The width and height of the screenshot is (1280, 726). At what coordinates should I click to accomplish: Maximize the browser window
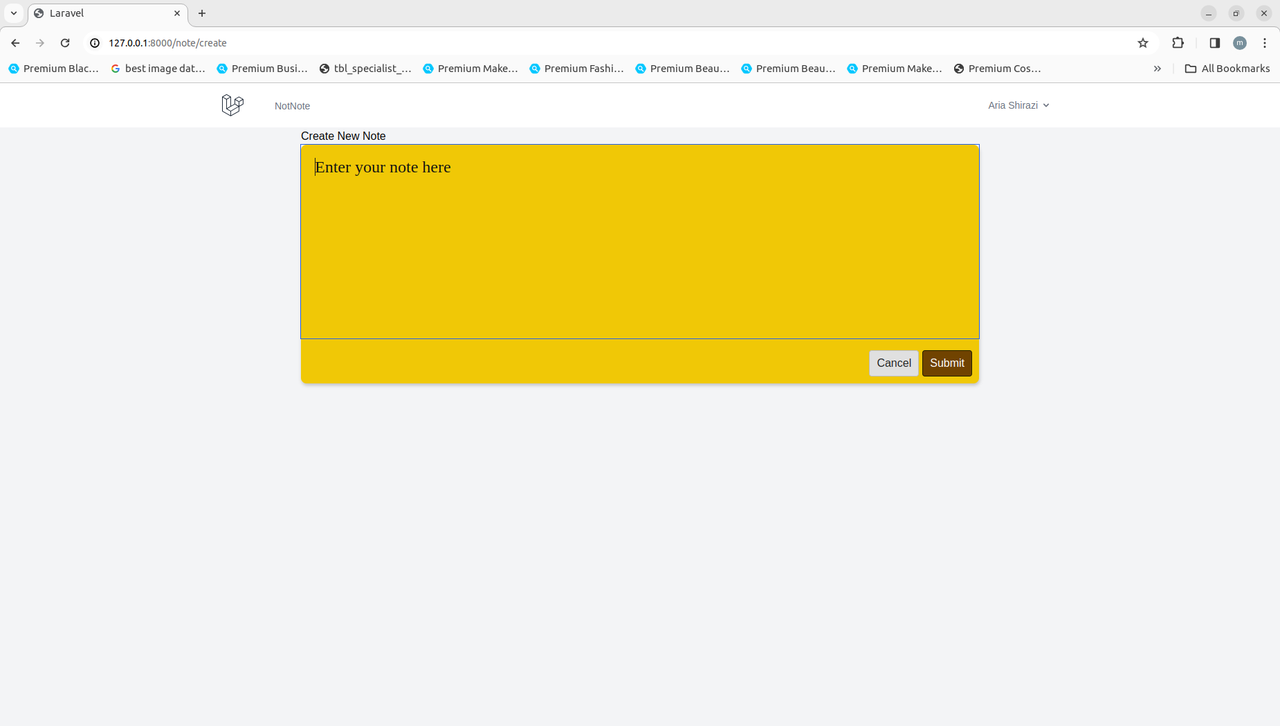click(x=1236, y=13)
